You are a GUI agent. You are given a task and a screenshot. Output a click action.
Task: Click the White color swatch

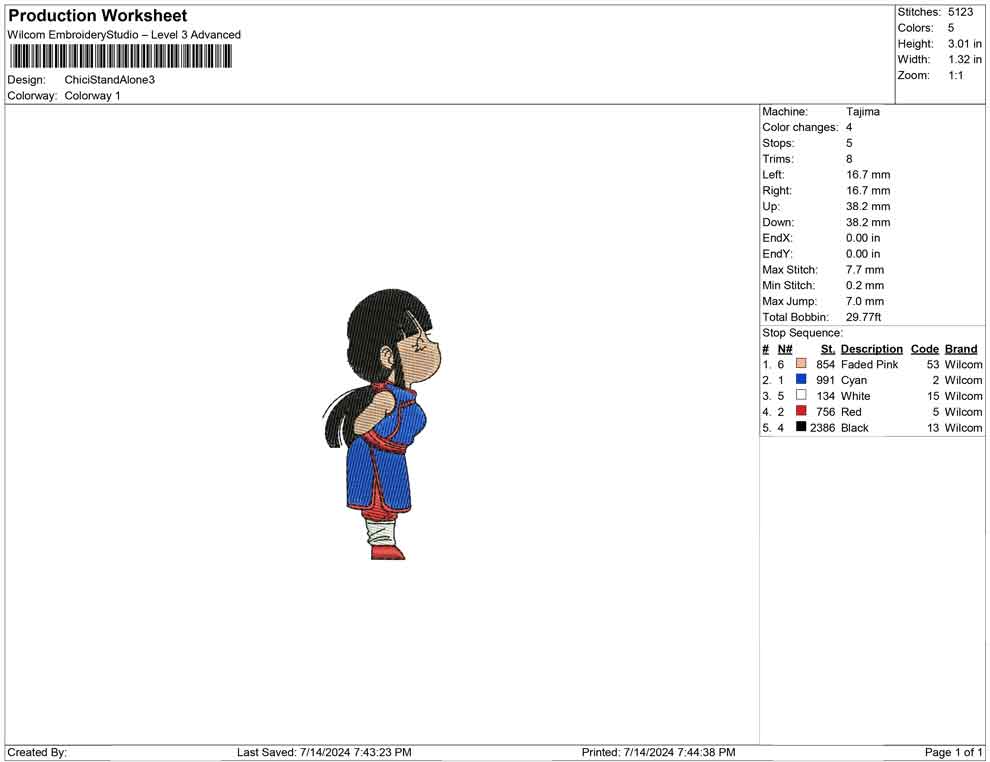click(801, 395)
